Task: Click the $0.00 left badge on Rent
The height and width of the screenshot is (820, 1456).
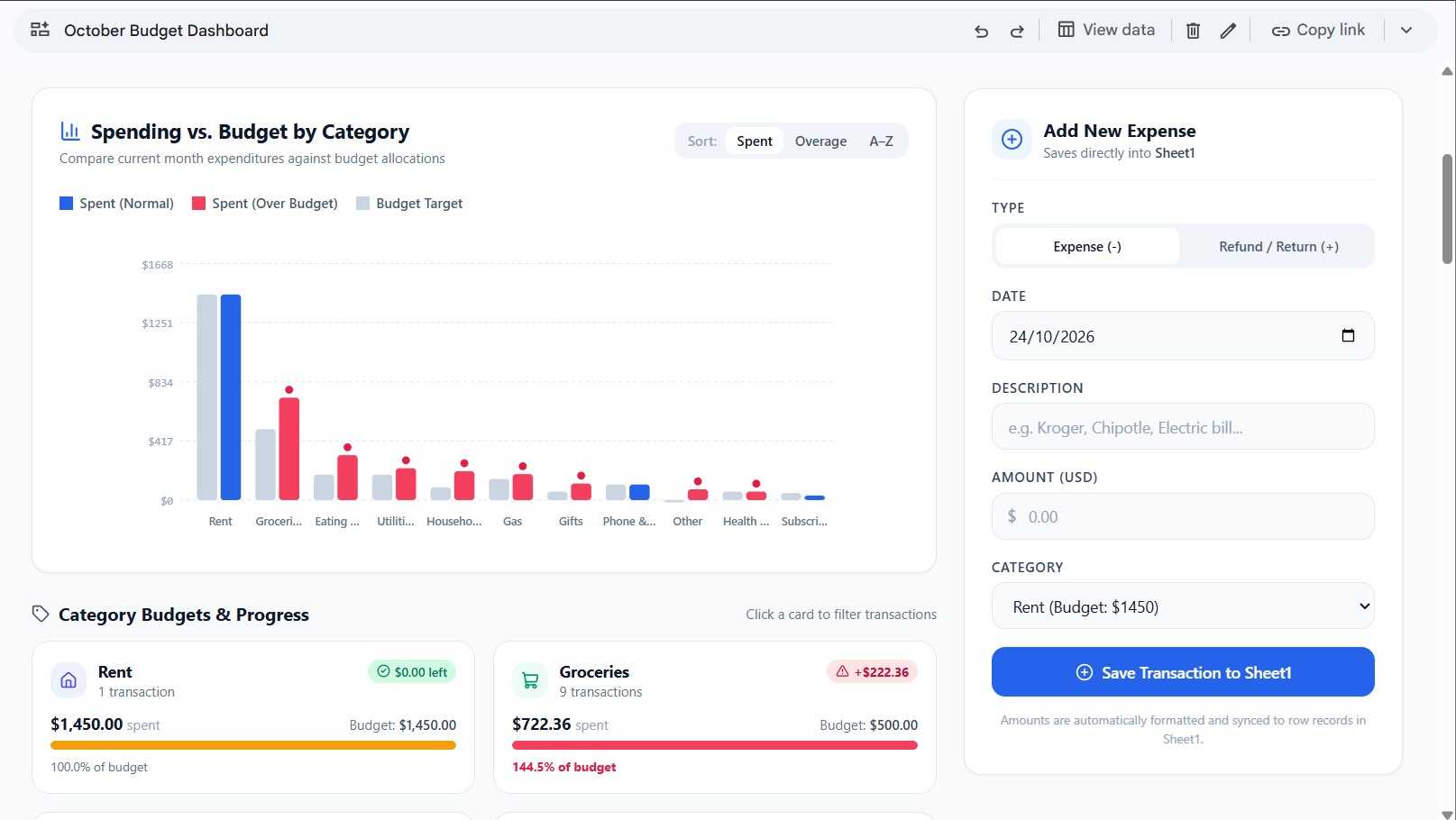Action: 412,671
